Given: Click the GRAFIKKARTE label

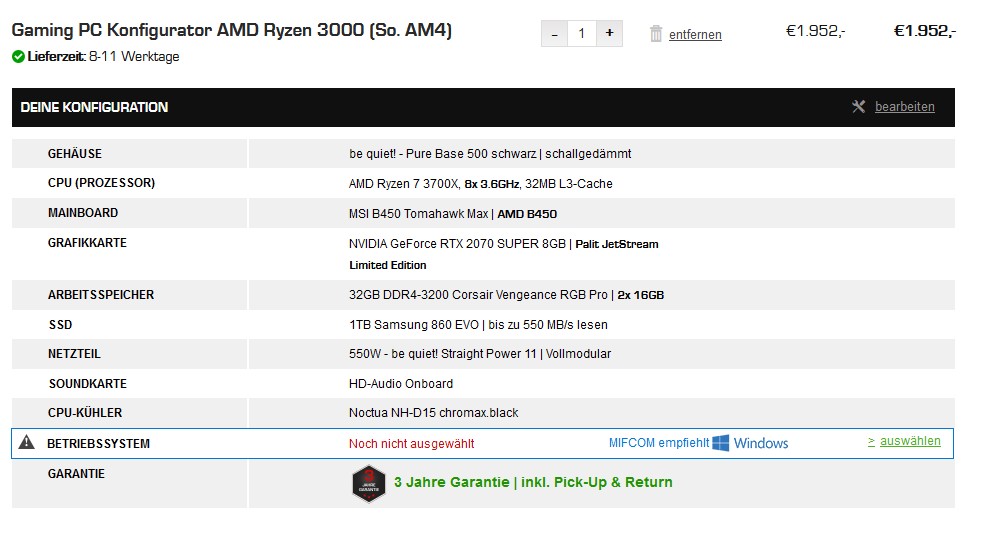Looking at the screenshot, I should (87, 243).
